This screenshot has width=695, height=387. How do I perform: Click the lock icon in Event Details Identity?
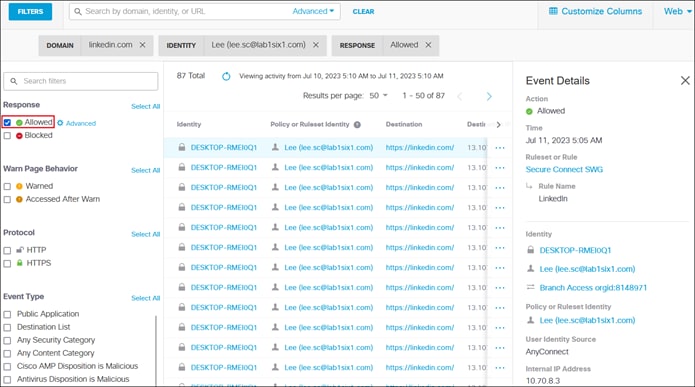pyautogui.click(x=530, y=250)
